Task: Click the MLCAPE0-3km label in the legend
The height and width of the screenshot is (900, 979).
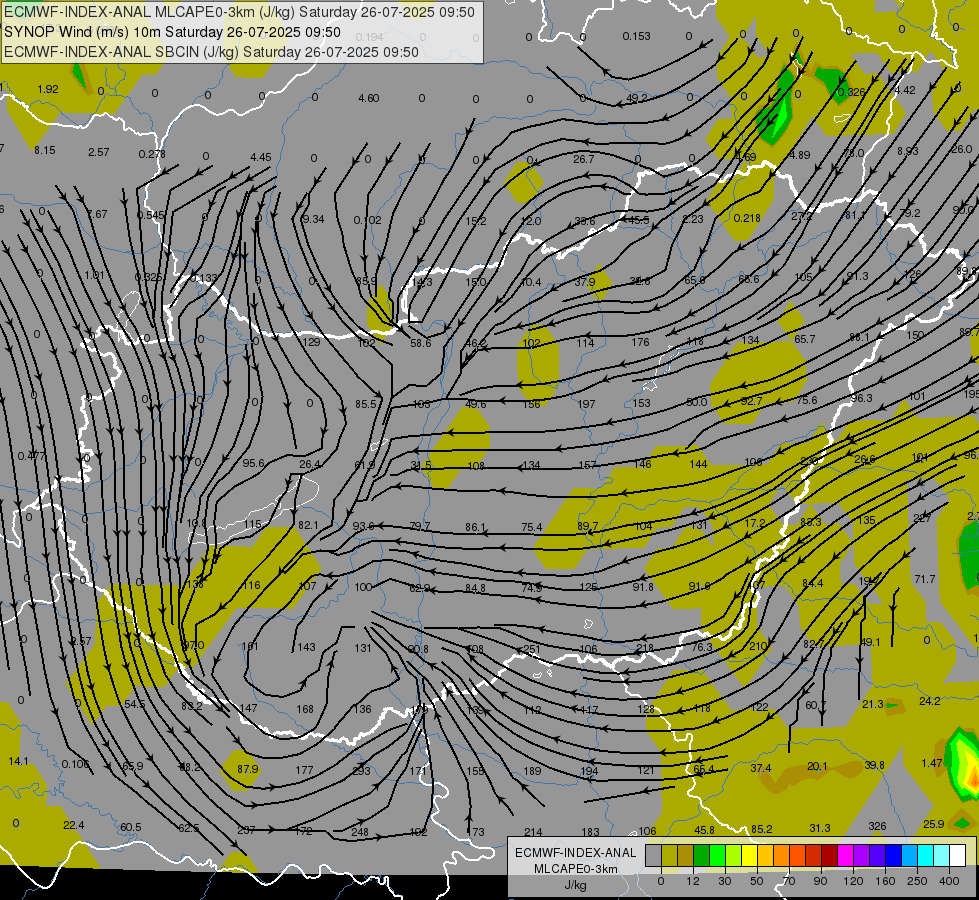Action: (576, 869)
